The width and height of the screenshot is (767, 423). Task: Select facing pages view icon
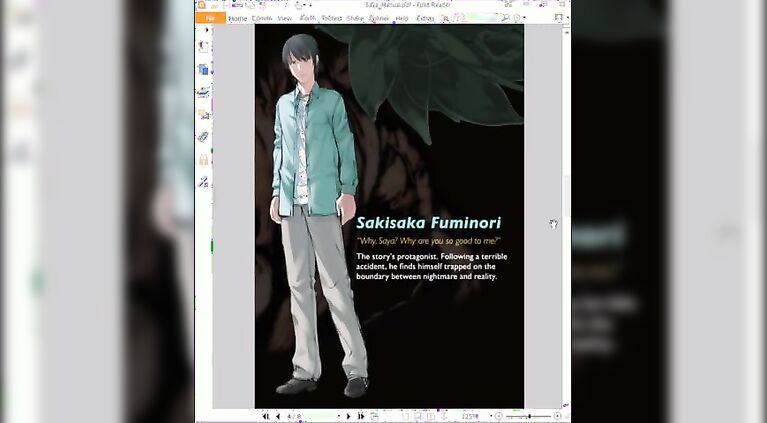tap(431, 416)
